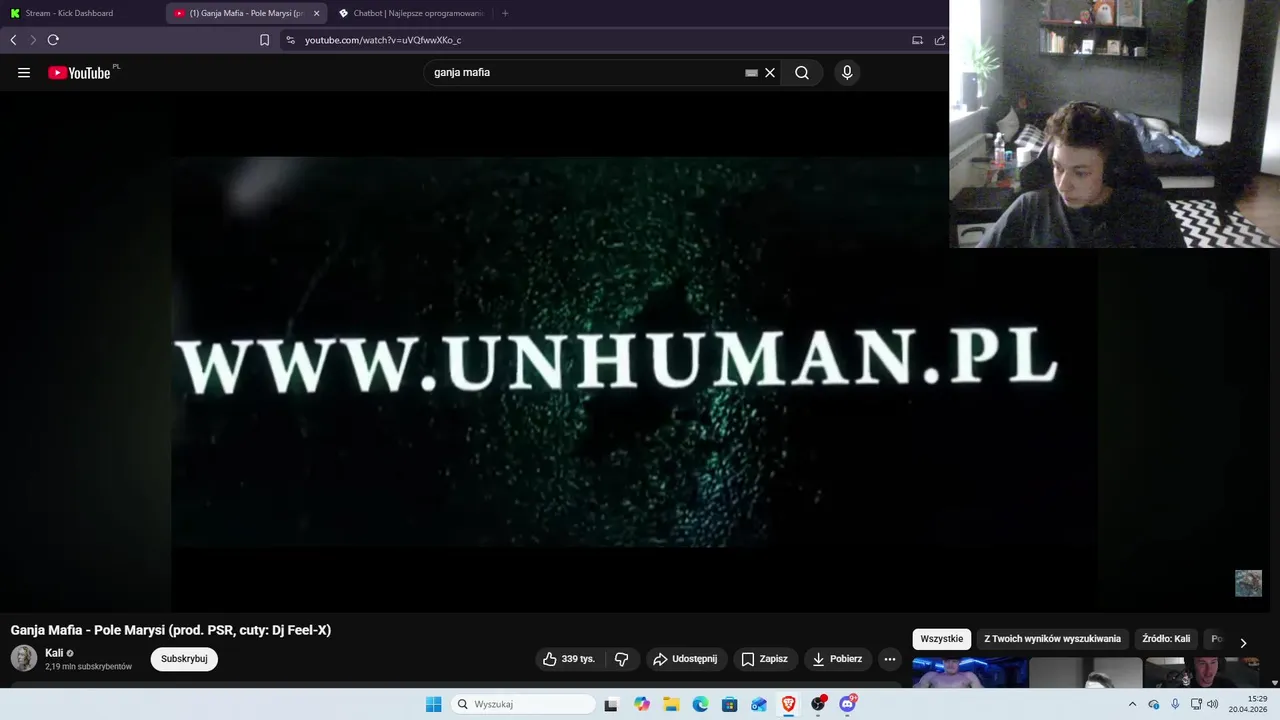
Task: Click the address bar URL
Action: coord(383,40)
